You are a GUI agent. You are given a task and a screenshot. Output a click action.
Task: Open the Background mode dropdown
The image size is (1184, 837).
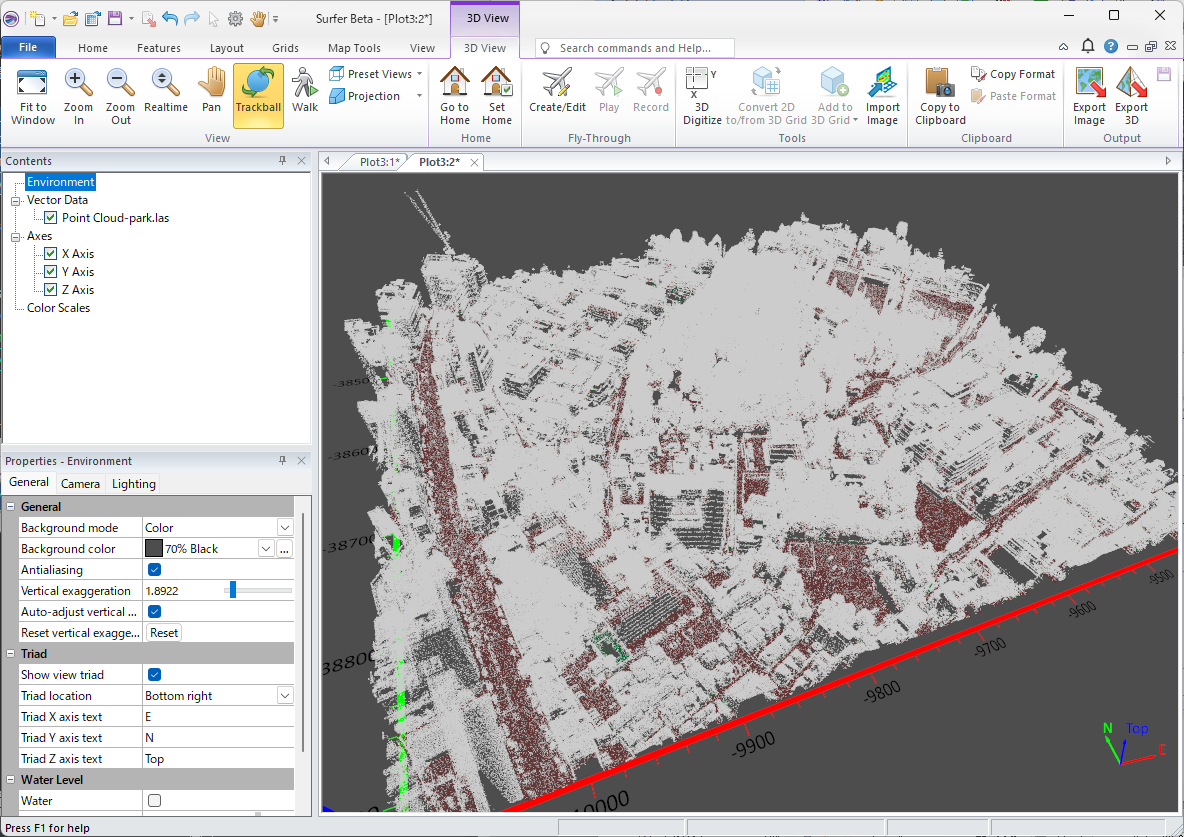pos(285,528)
